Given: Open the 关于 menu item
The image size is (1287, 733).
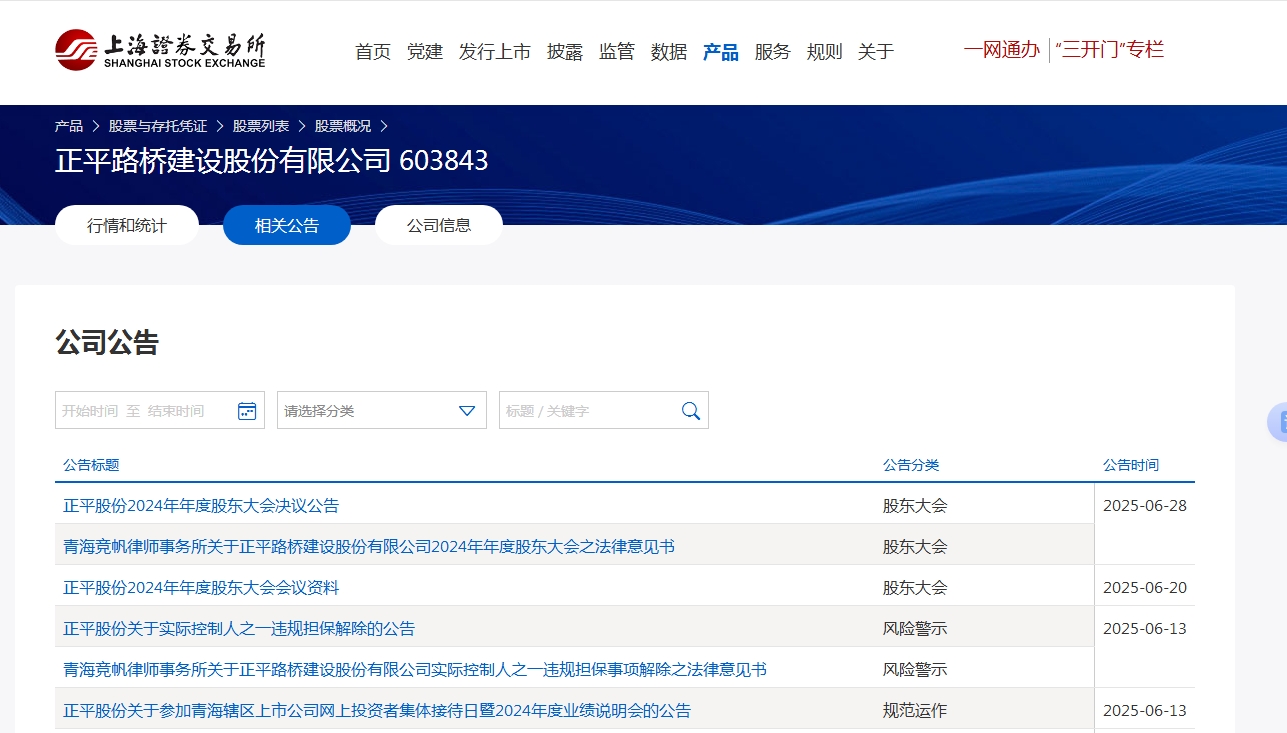Looking at the screenshot, I should [876, 52].
